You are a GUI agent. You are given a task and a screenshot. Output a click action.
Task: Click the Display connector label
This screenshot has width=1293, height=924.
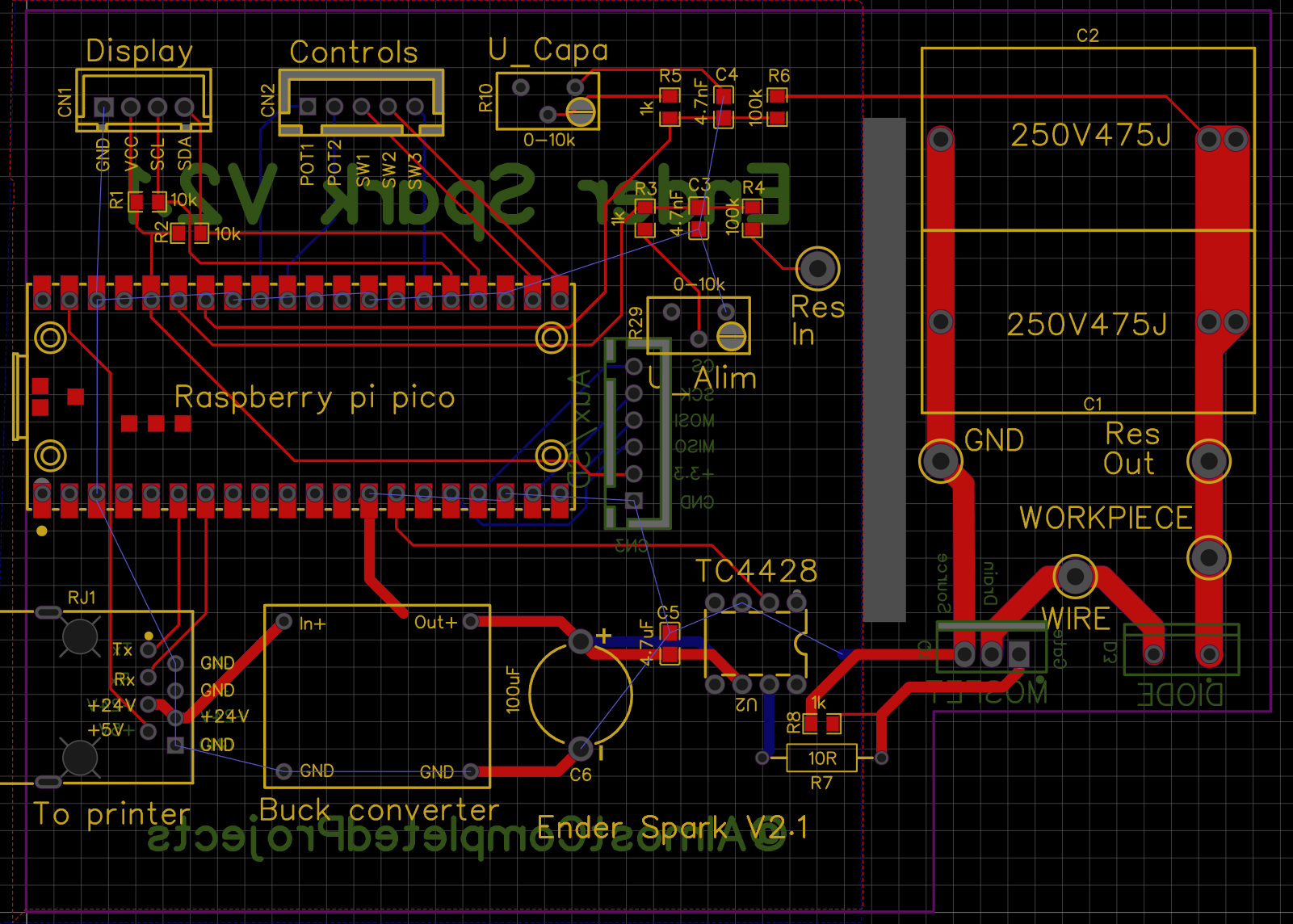[139, 51]
